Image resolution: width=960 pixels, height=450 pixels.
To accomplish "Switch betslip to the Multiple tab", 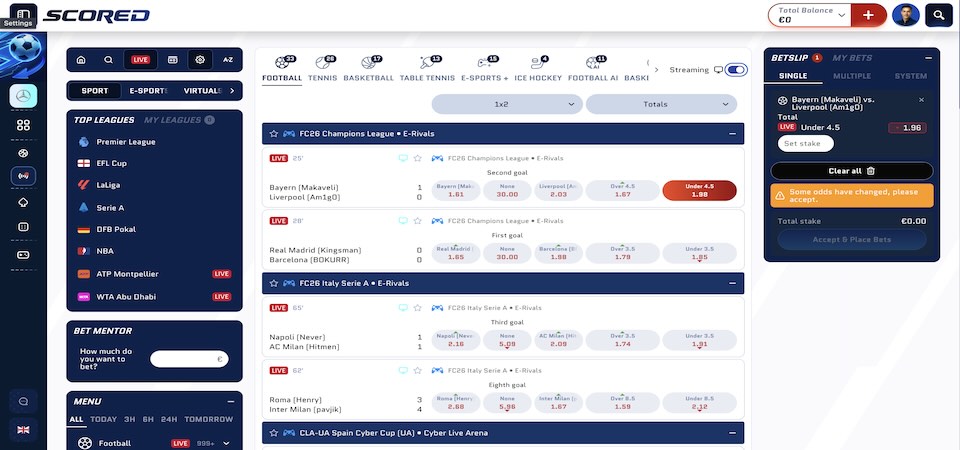I will click(852, 76).
